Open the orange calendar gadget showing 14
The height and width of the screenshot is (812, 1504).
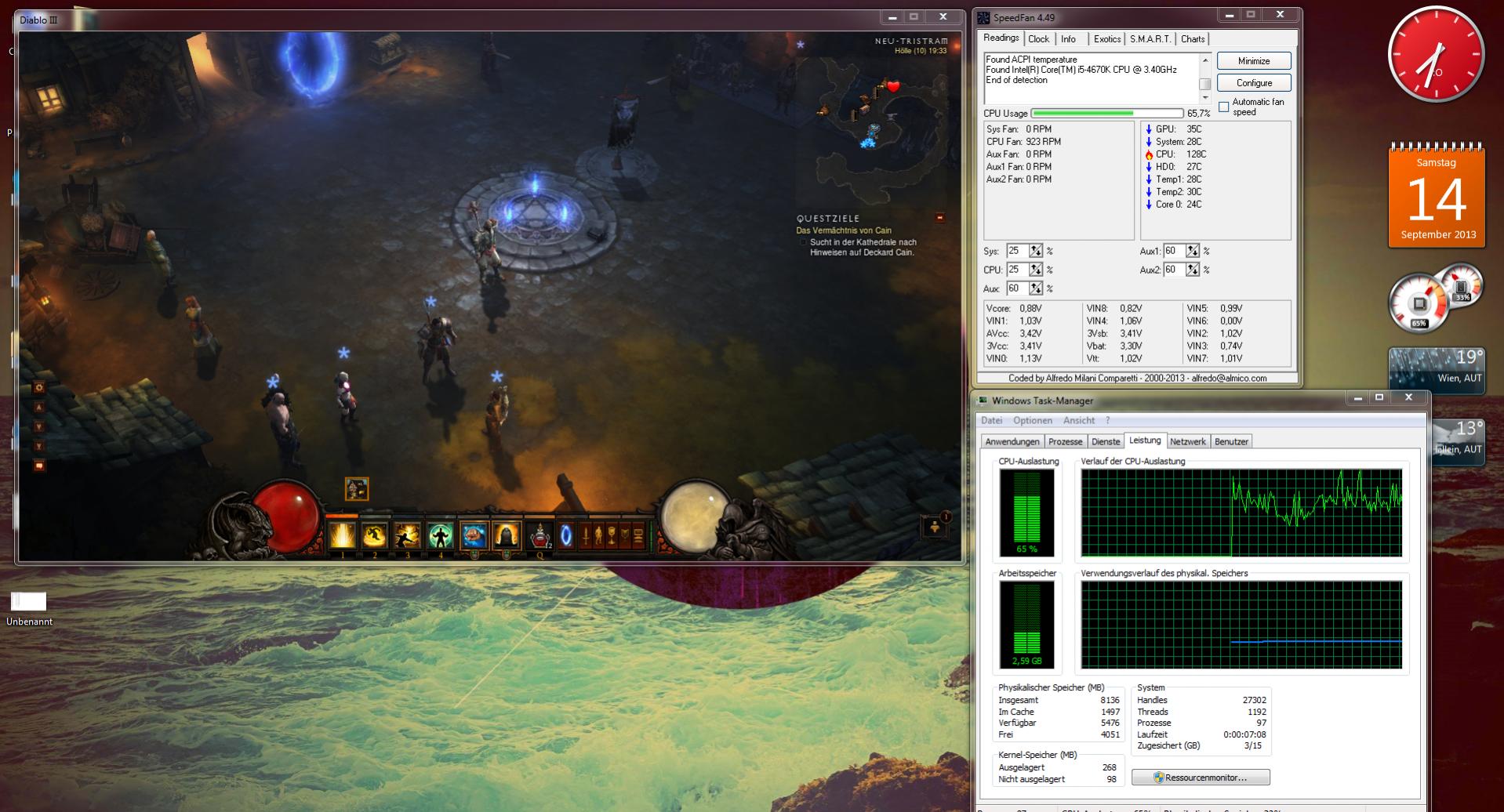pyautogui.click(x=1437, y=196)
